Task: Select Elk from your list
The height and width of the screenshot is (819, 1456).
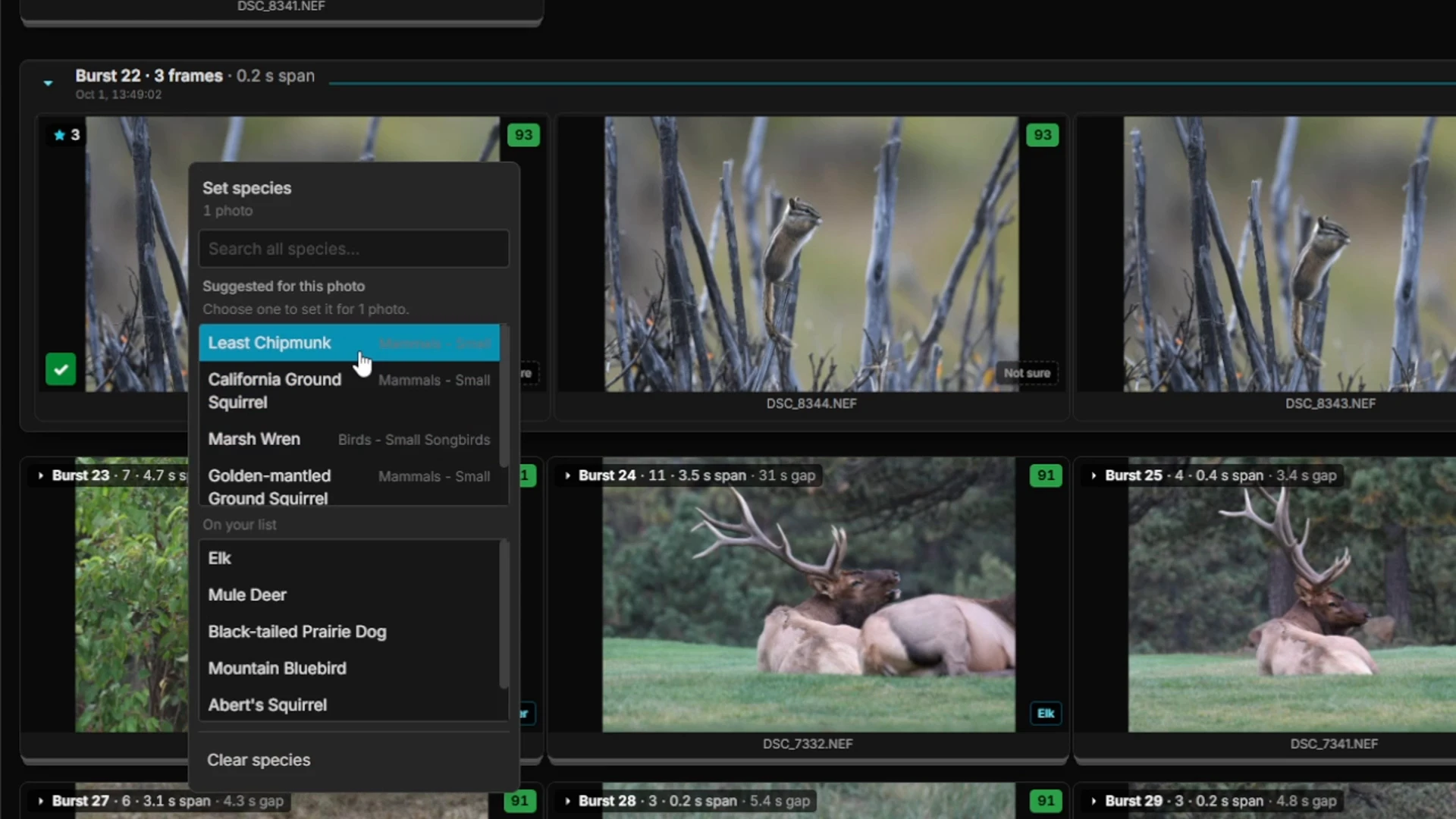Action: pos(349,558)
